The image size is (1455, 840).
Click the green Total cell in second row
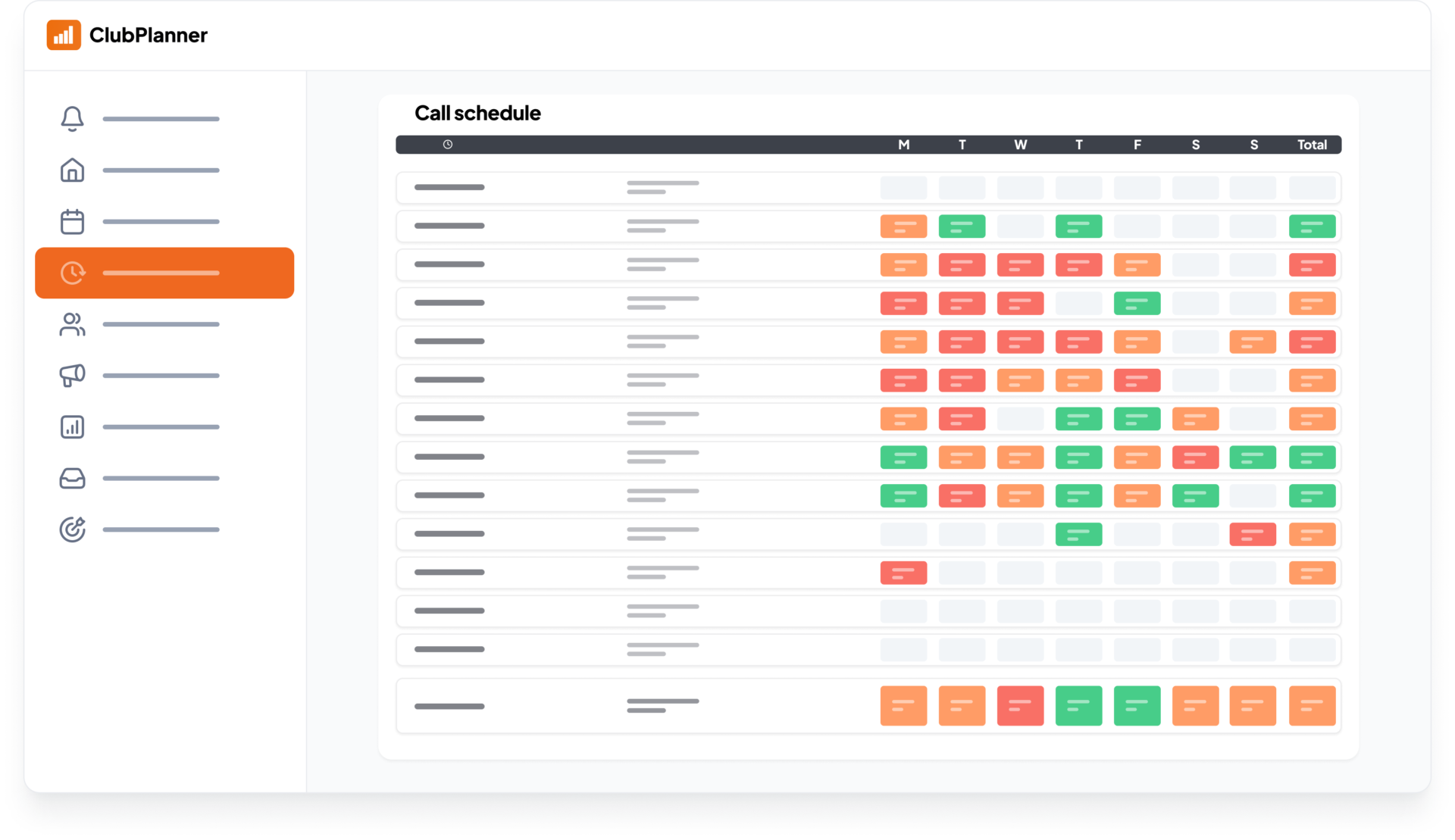click(x=1312, y=226)
